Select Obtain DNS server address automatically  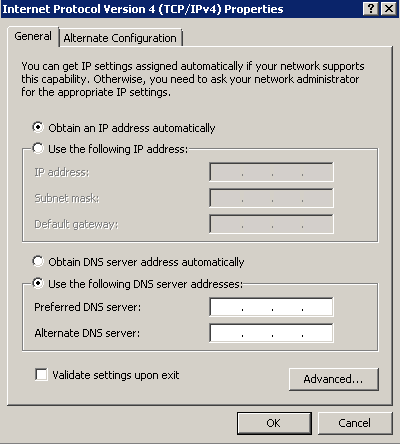[x=38, y=261]
